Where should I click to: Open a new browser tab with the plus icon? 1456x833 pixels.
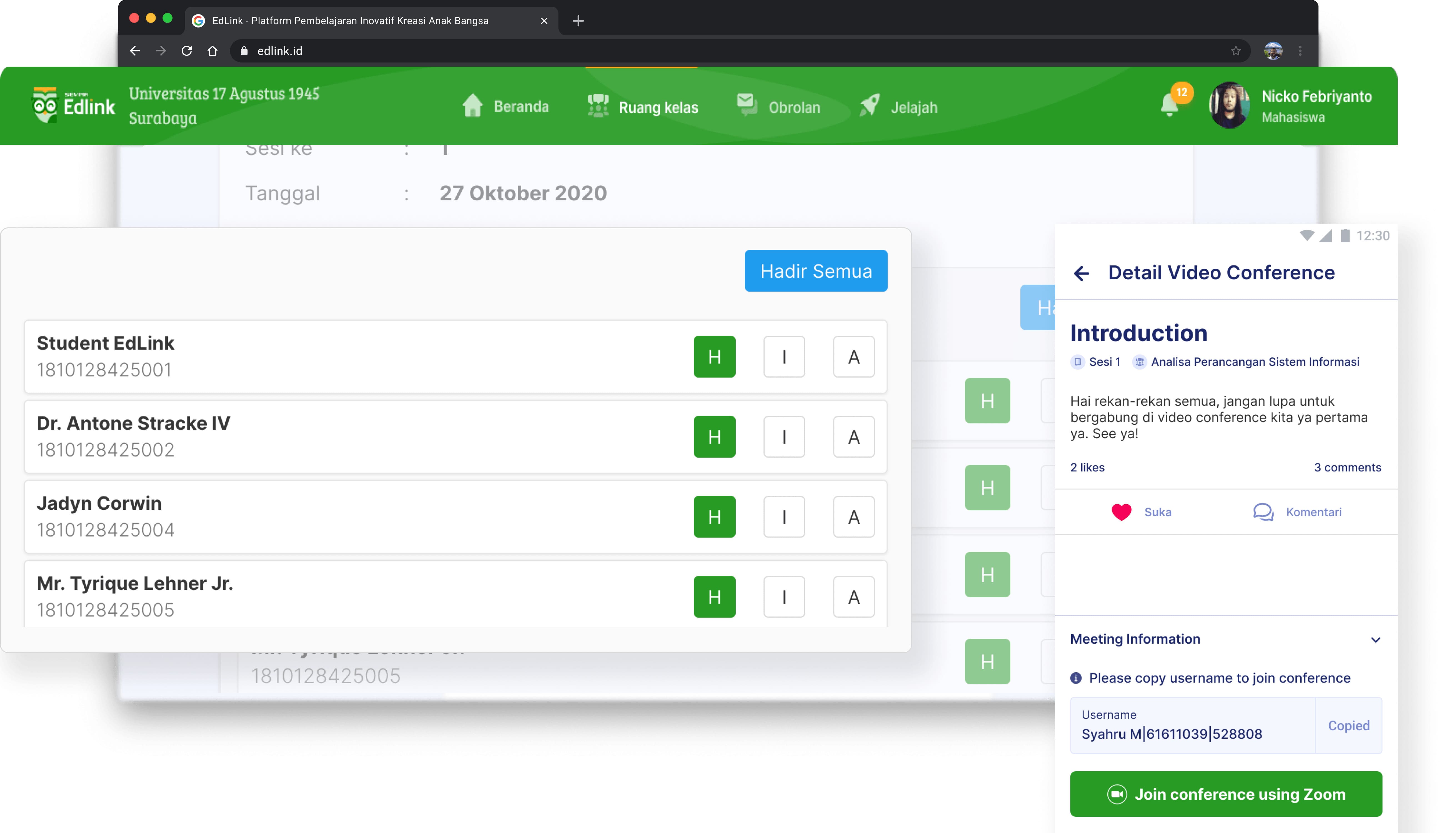578,21
